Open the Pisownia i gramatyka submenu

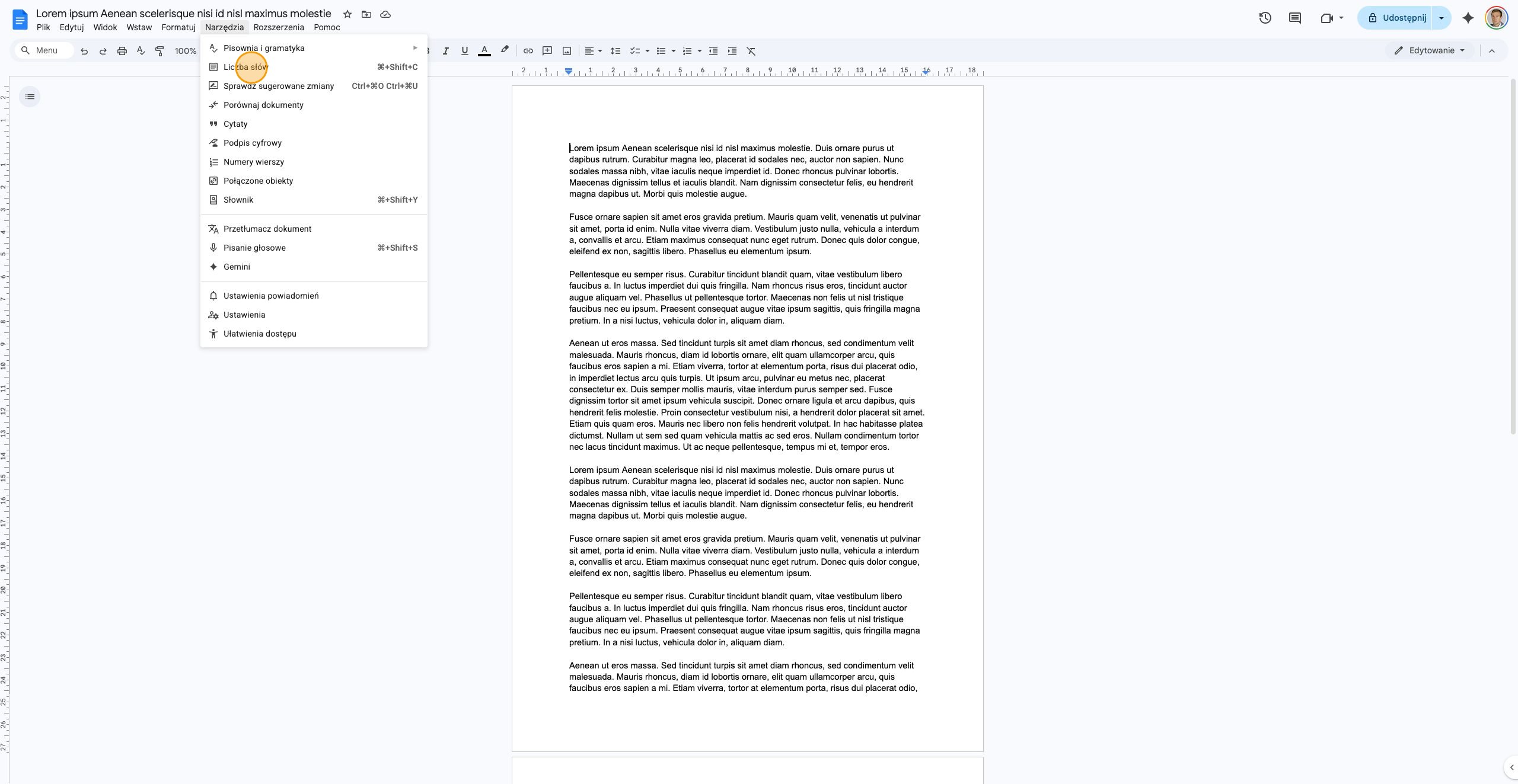[314, 48]
